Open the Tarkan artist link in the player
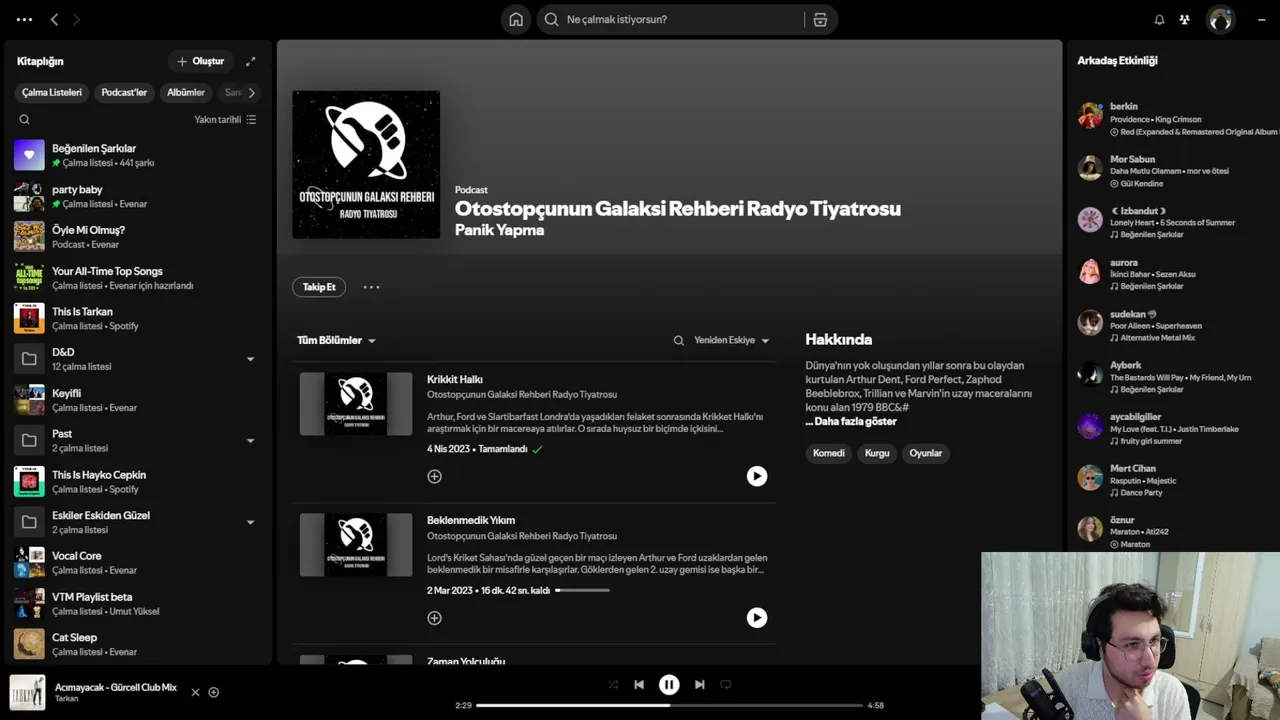The width and height of the screenshot is (1280, 720). coord(66,698)
